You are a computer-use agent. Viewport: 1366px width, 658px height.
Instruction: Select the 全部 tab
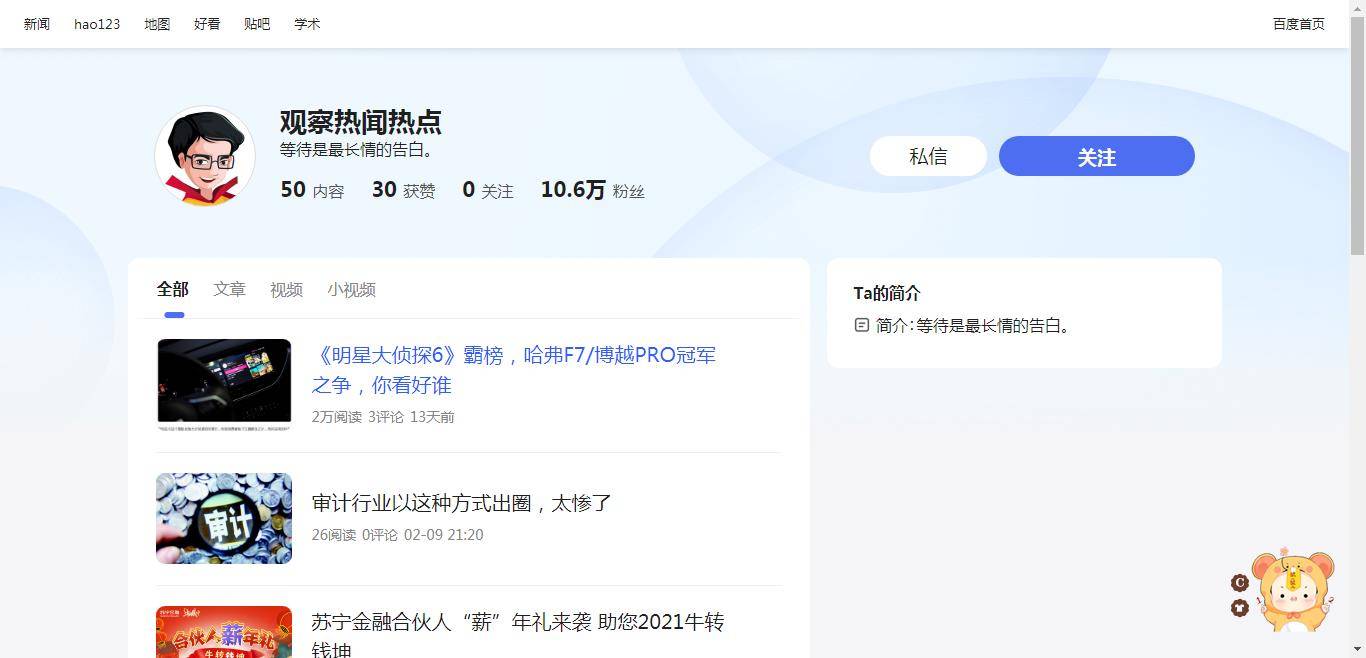[173, 289]
